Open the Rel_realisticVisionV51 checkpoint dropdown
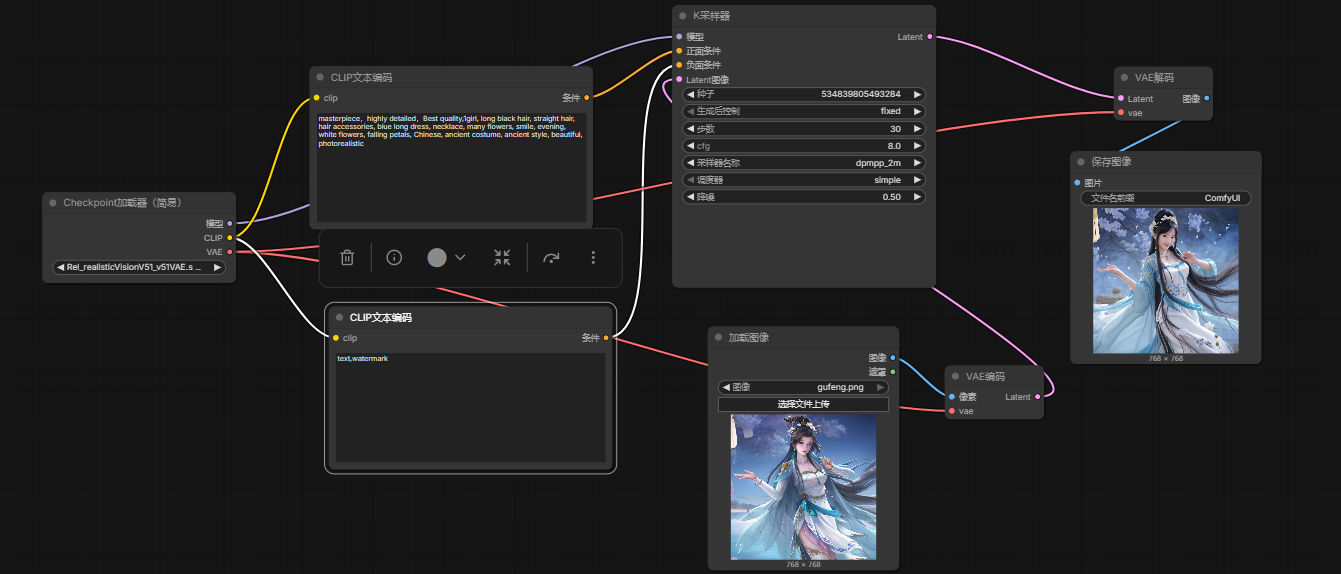Screen dimensions: 1341x574 click(x=139, y=267)
